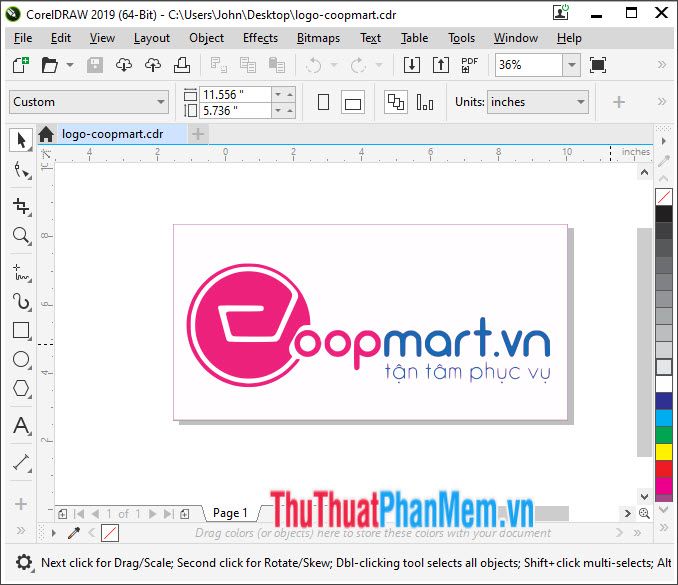678x585 pixels.
Task: Open the Object menu
Action: tap(206, 38)
